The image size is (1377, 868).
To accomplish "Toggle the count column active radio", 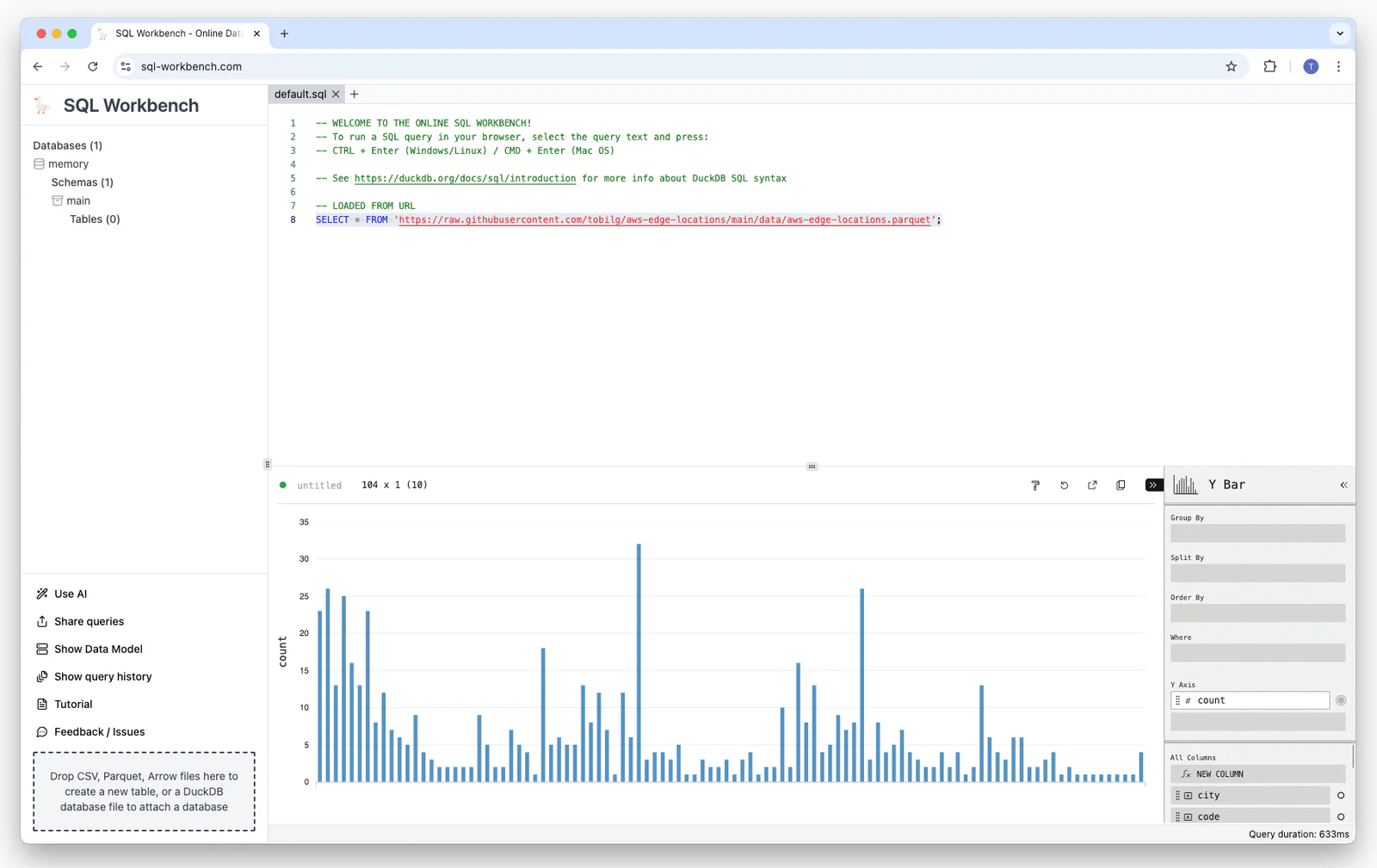I will click(1341, 700).
